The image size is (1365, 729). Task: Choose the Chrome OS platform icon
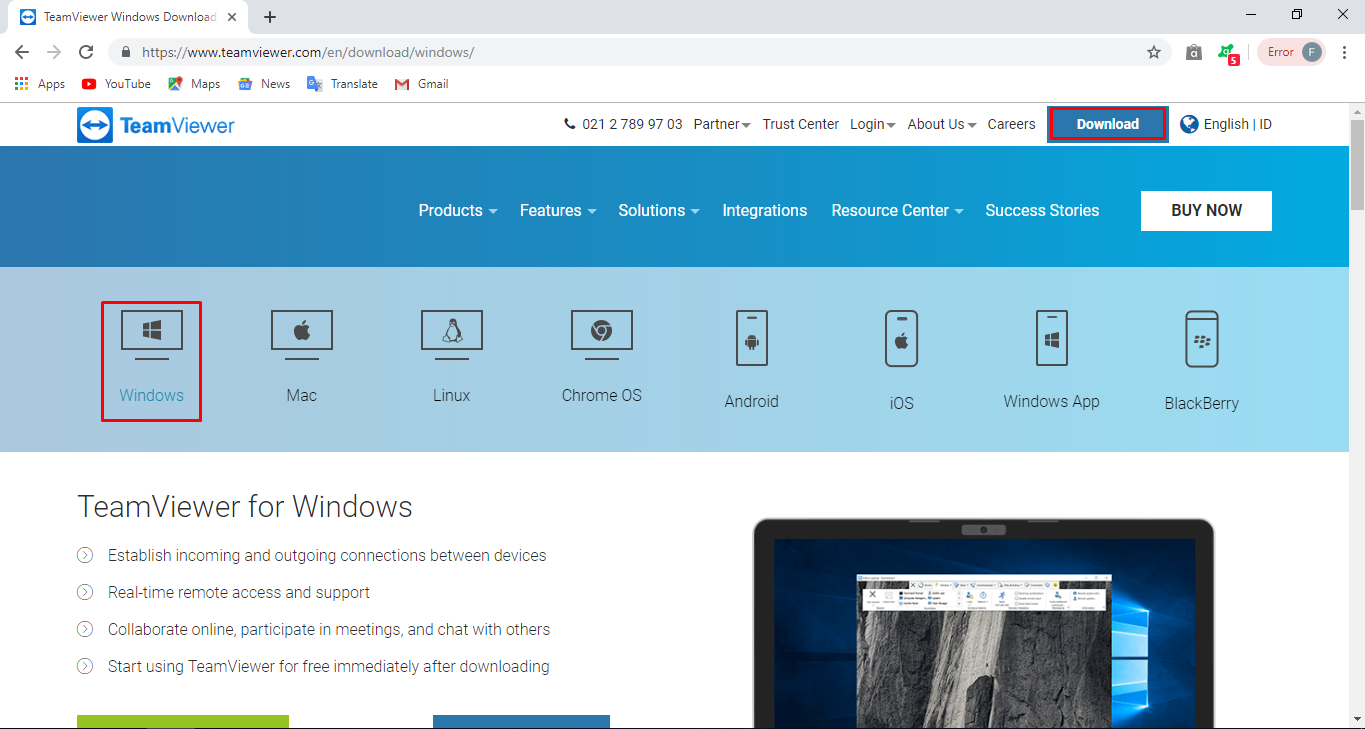[602, 335]
